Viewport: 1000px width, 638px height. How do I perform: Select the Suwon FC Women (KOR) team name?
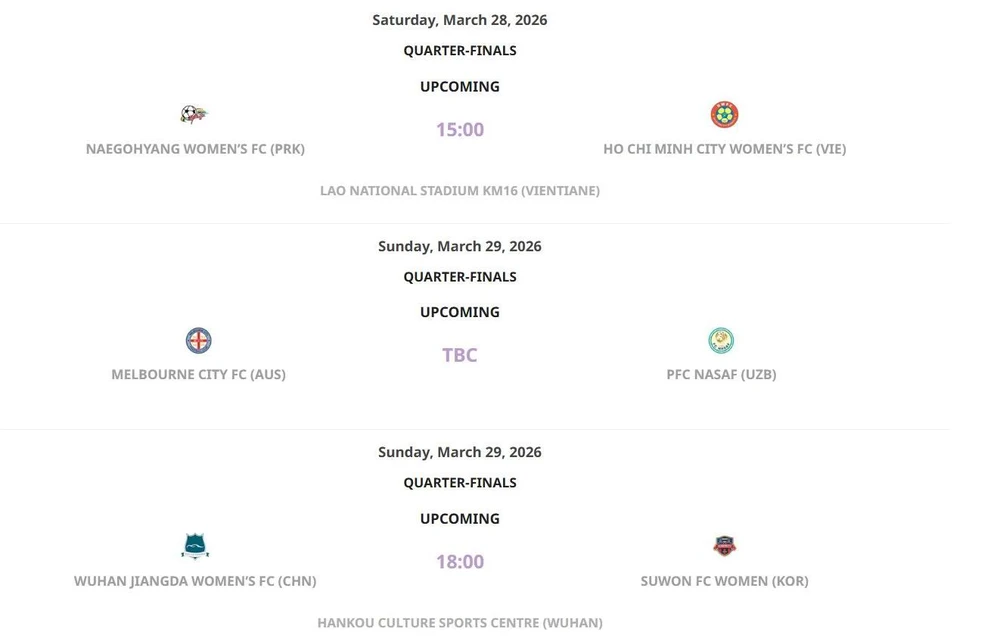tap(724, 581)
